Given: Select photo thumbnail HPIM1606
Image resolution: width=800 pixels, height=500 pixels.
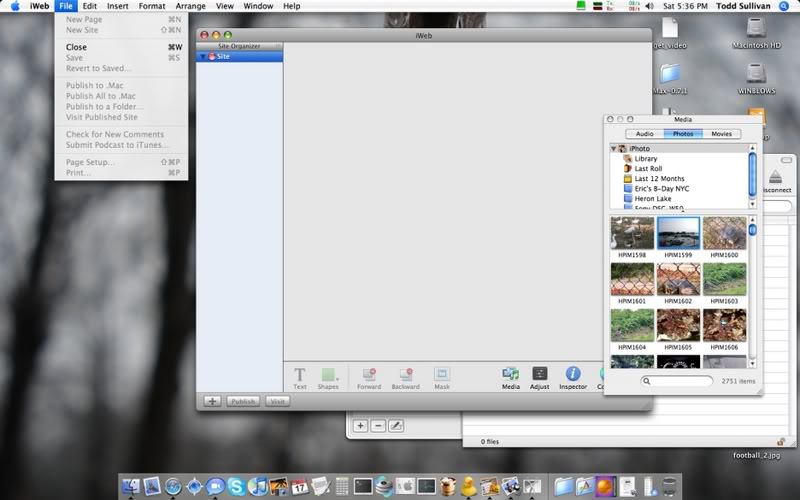Looking at the screenshot, I should 724,325.
